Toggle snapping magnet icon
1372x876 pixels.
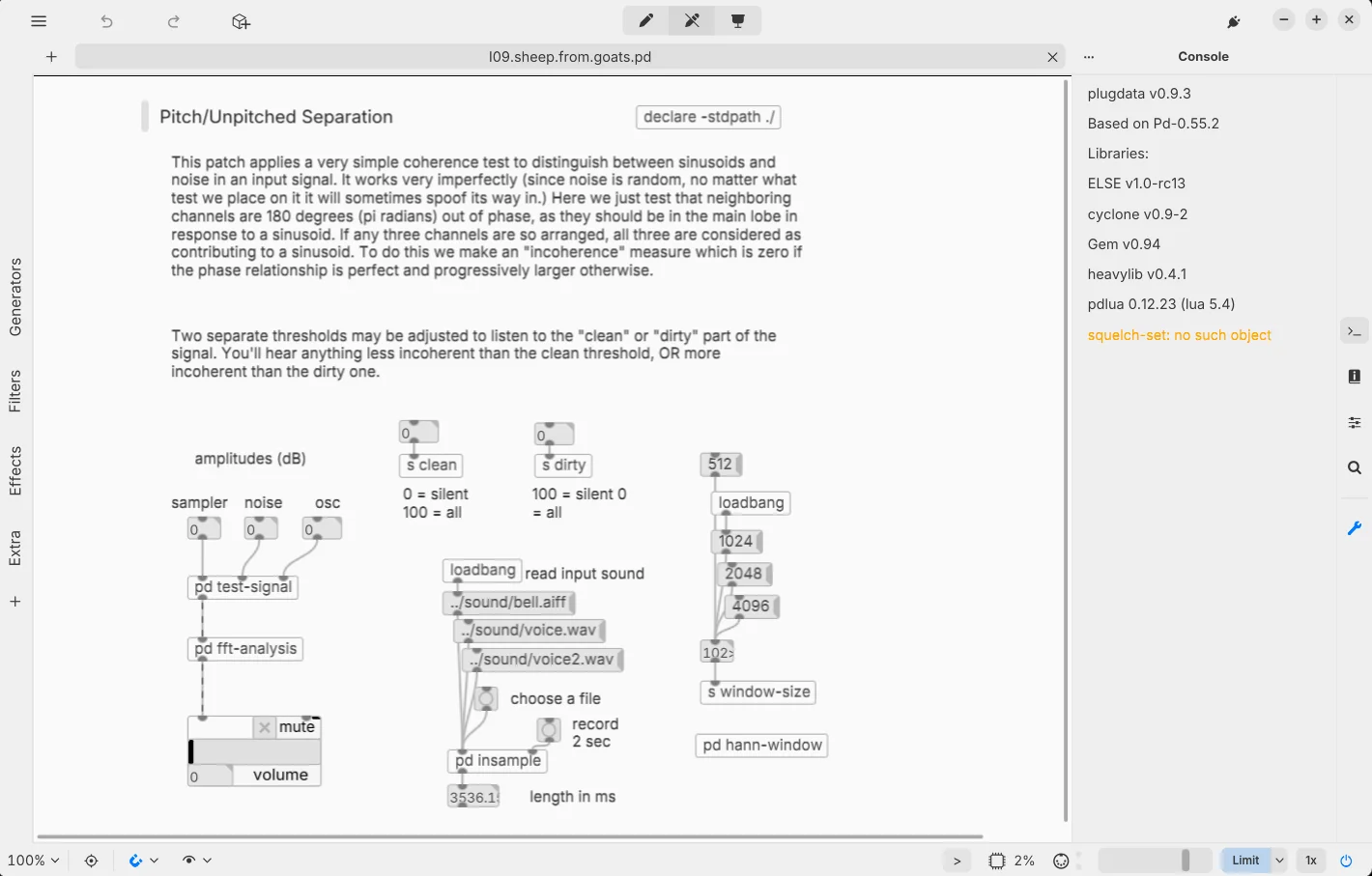point(136,860)
